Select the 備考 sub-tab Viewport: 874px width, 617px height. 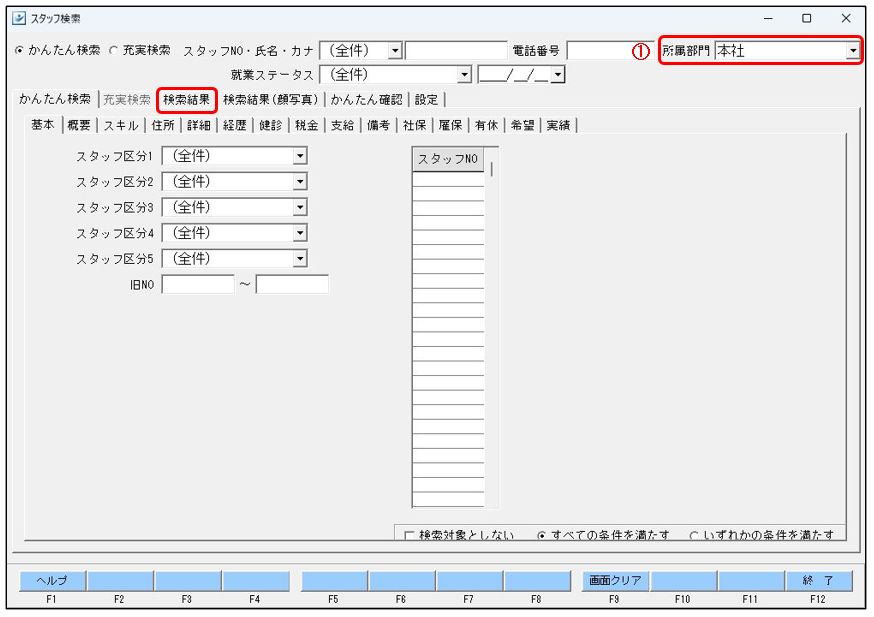(x=378, y=125)
